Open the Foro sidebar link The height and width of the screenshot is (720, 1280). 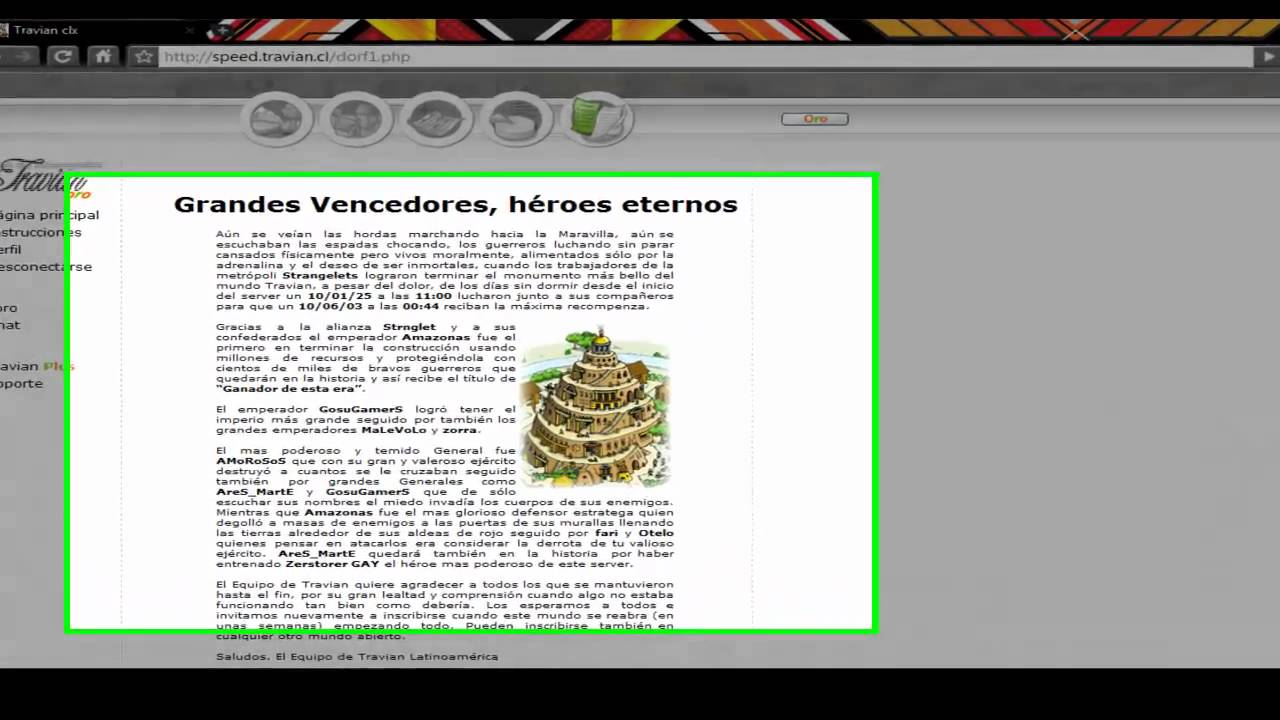(x=9, y=308)
